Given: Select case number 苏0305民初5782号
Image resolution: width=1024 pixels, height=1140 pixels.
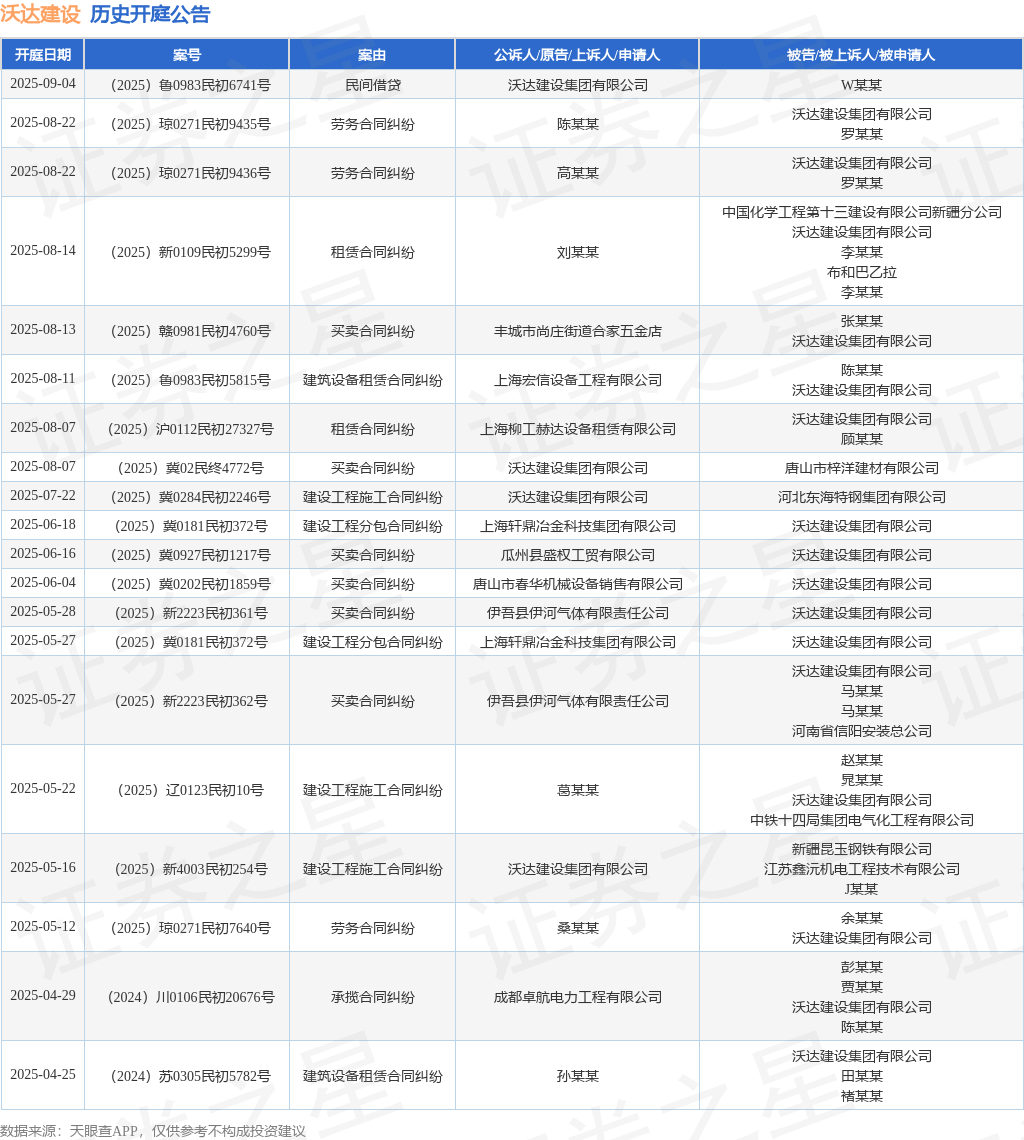Looking at the screenshot, I should point(191,1077).
